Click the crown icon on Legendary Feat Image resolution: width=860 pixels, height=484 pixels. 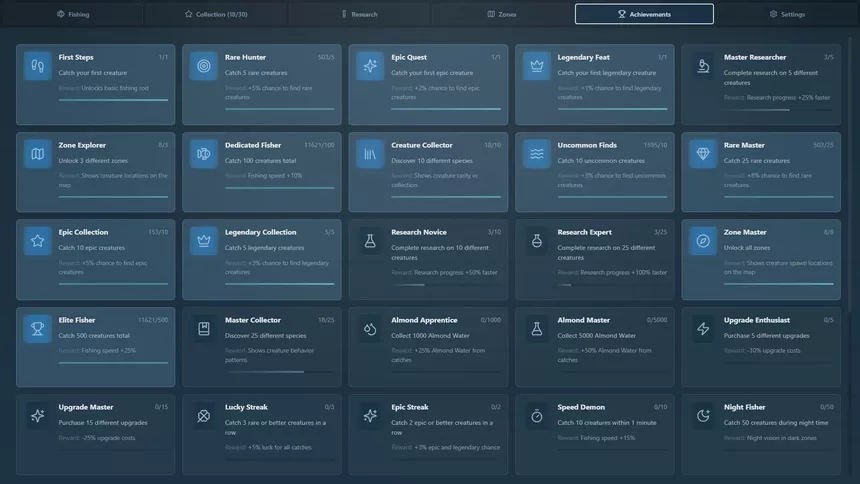(x=536, y=66)
